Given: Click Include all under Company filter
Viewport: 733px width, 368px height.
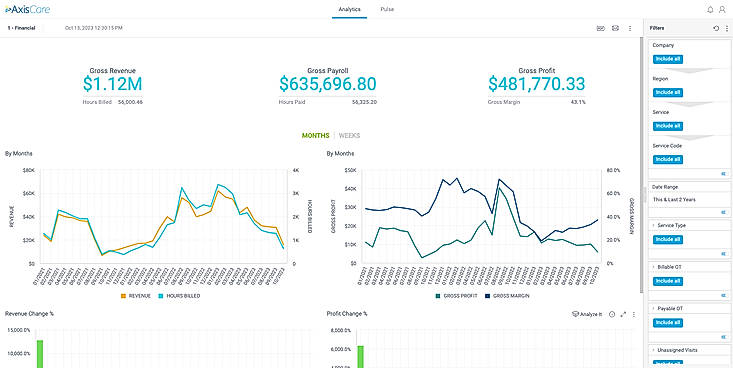Looking at the screenshot, I should click(668, 59).
